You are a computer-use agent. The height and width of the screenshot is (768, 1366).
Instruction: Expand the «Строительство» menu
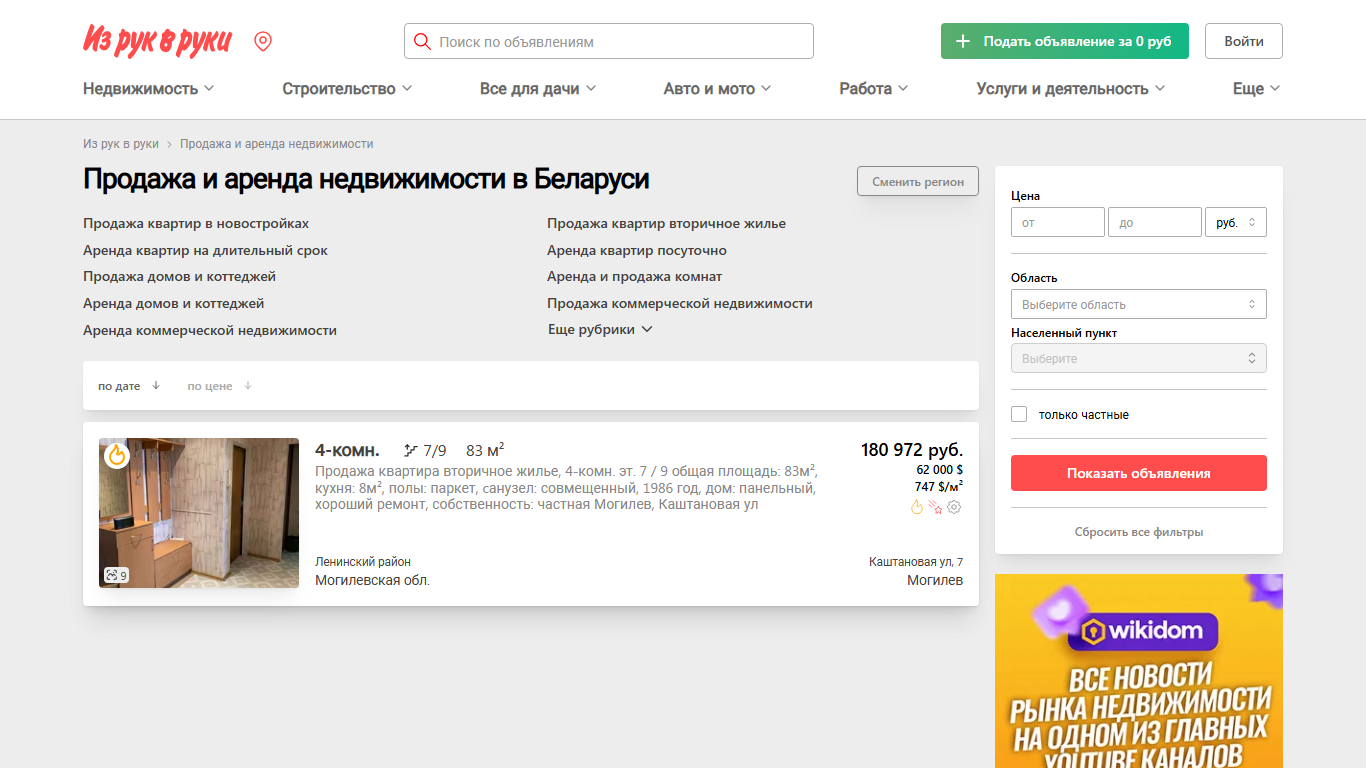[347, 88]
